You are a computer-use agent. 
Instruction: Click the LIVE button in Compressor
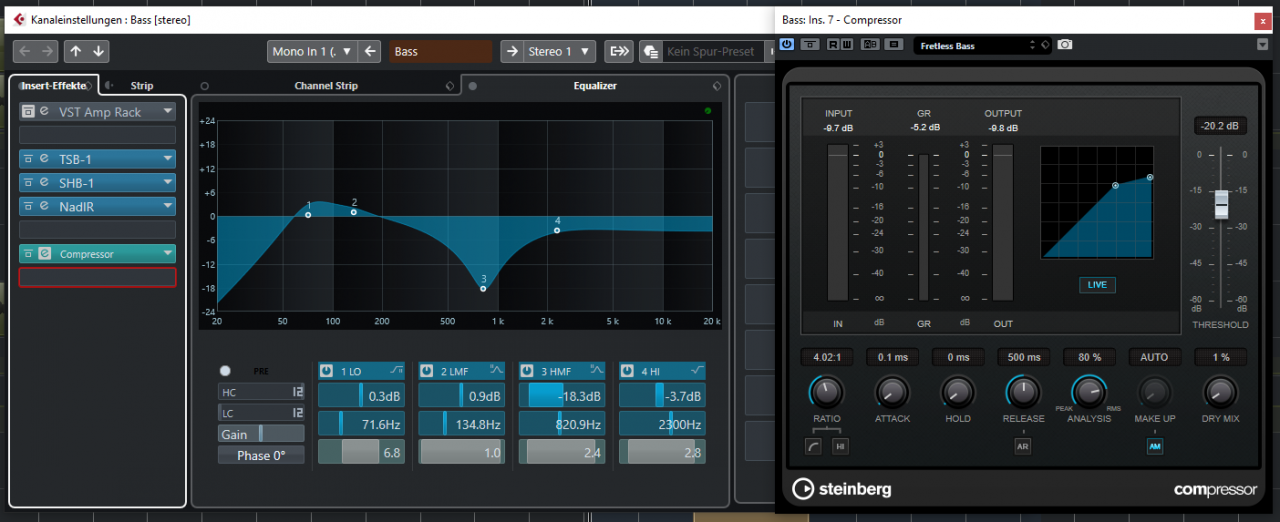pos(1097,285)
